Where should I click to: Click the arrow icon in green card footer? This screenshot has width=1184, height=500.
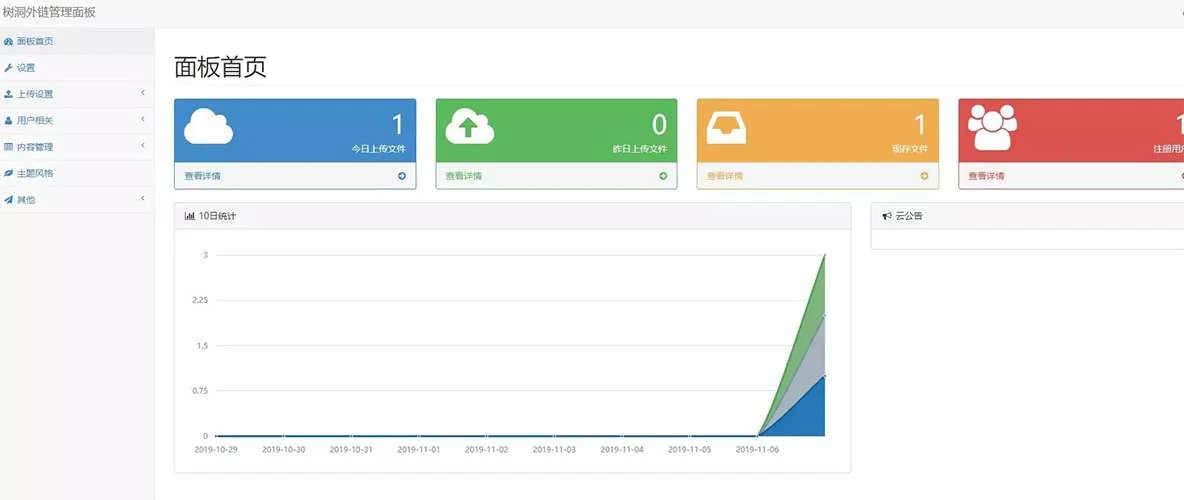coord(663,176)
